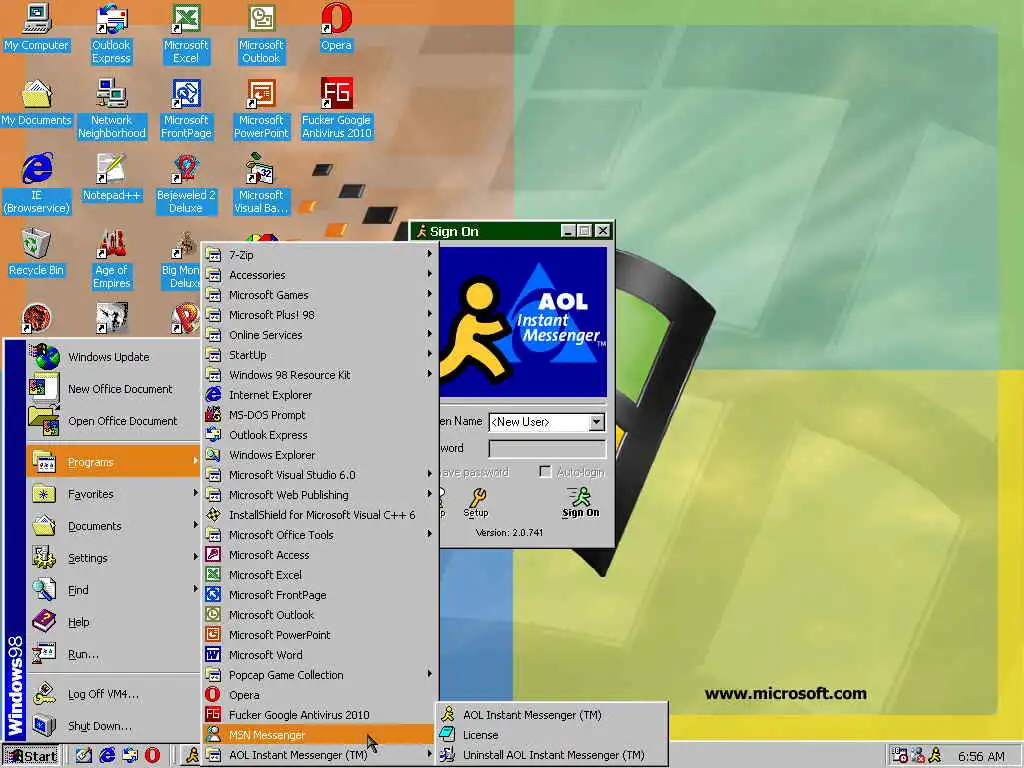The height and width of the screenshot is (768, 1024).
Task: Select the Age of Empires desktop shortcut
Action: coord(112,259)
